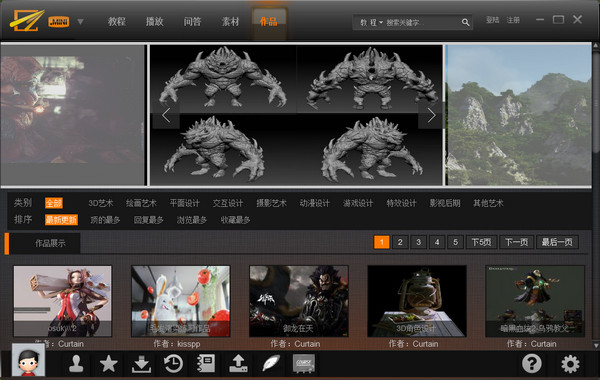This screenshot has width=600, height=380.
Task: Open the notebook icon
Action: (x=206, y=364)
